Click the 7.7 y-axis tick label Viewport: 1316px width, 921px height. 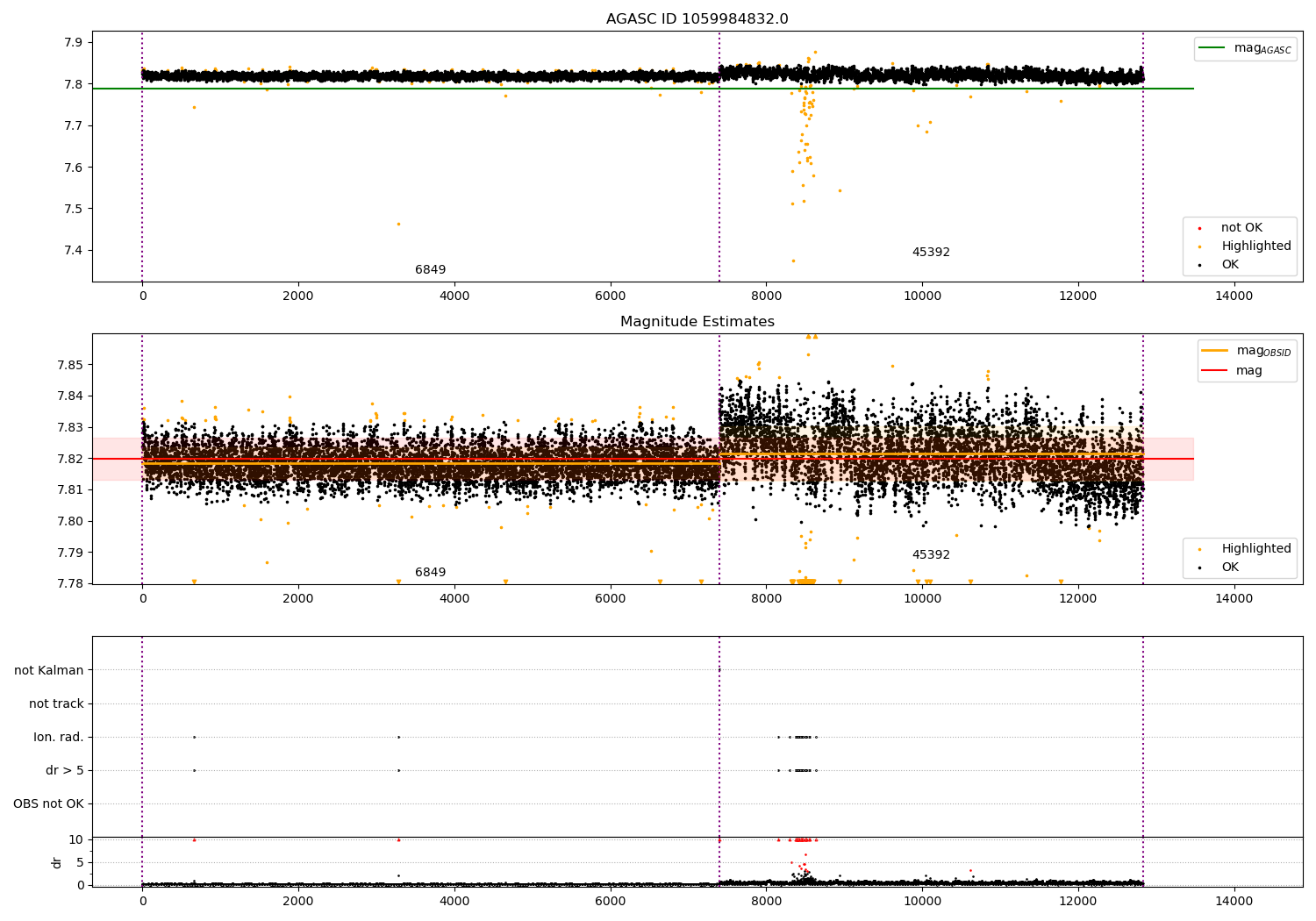click(74, 126)
